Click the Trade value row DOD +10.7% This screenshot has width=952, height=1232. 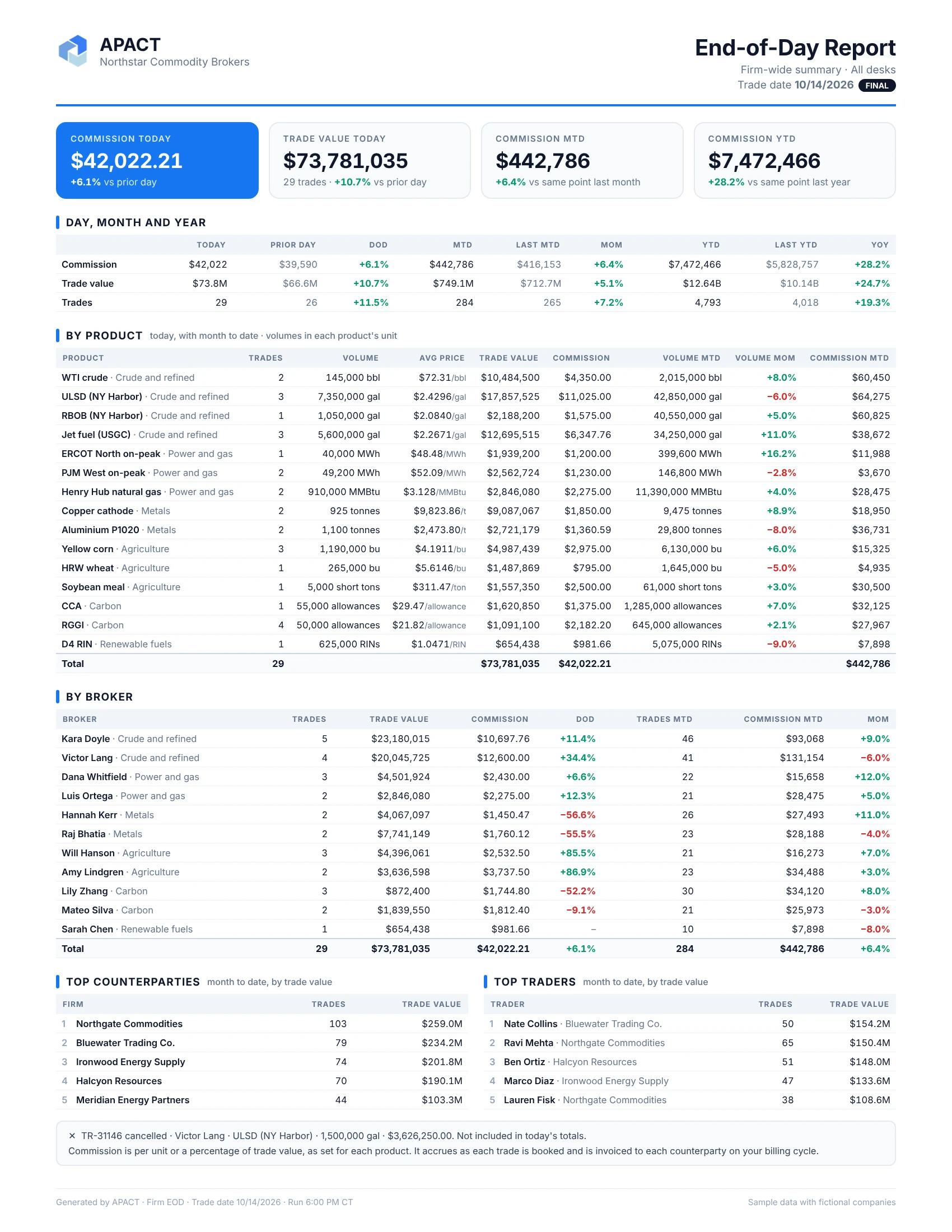(x=371, y=283)
